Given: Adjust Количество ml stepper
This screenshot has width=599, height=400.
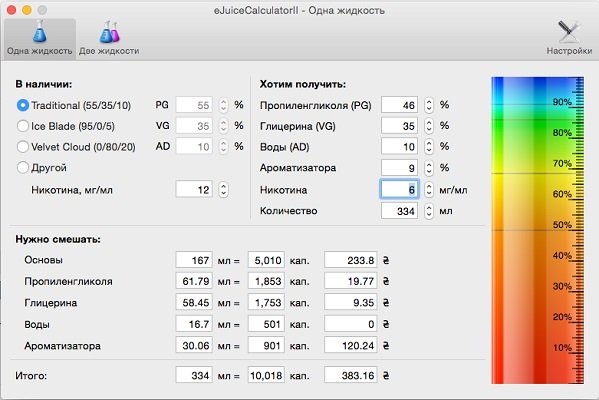Looking at the screenshot, I should coord(429,211).
